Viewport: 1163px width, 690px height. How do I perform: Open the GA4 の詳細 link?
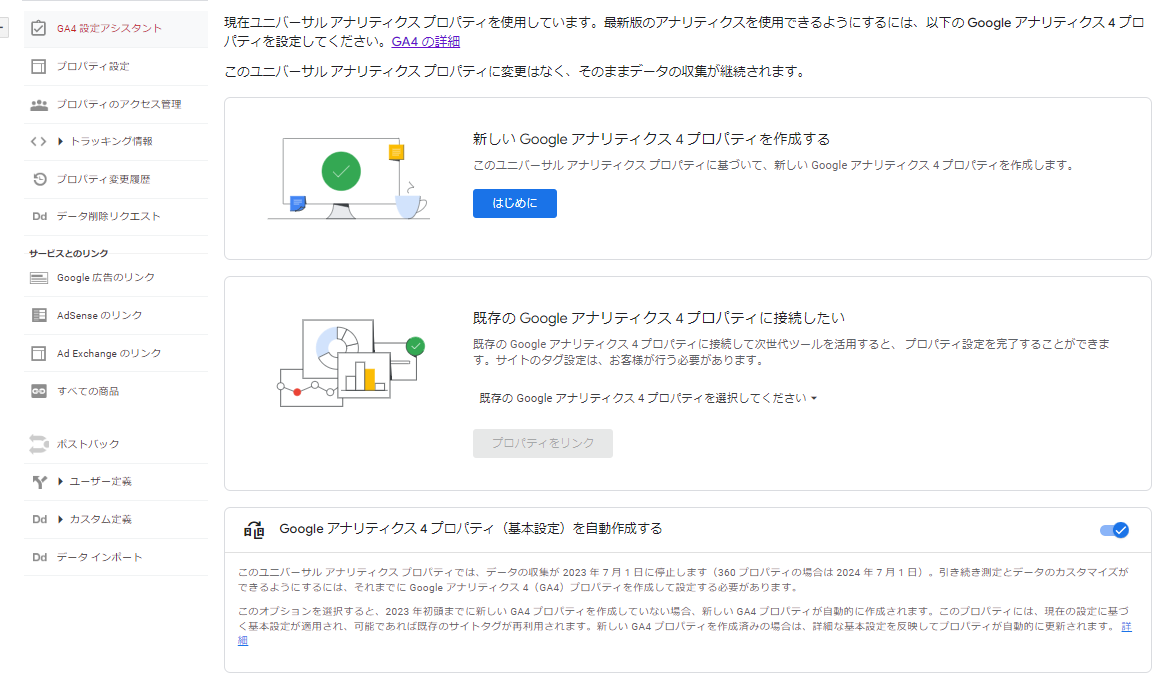(426, 42)
